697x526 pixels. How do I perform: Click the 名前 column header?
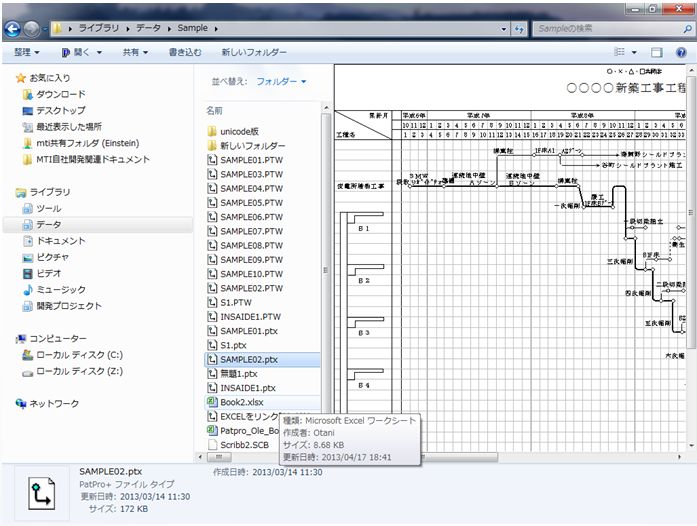pyautogui.click(x=214, y=110)
